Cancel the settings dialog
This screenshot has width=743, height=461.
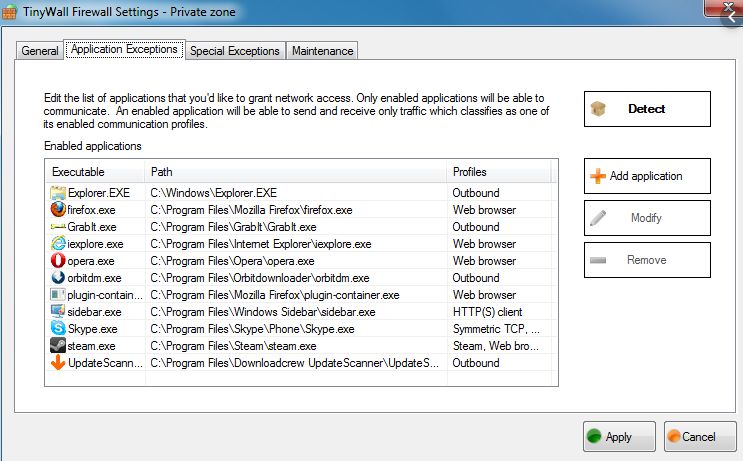(700, 436)
